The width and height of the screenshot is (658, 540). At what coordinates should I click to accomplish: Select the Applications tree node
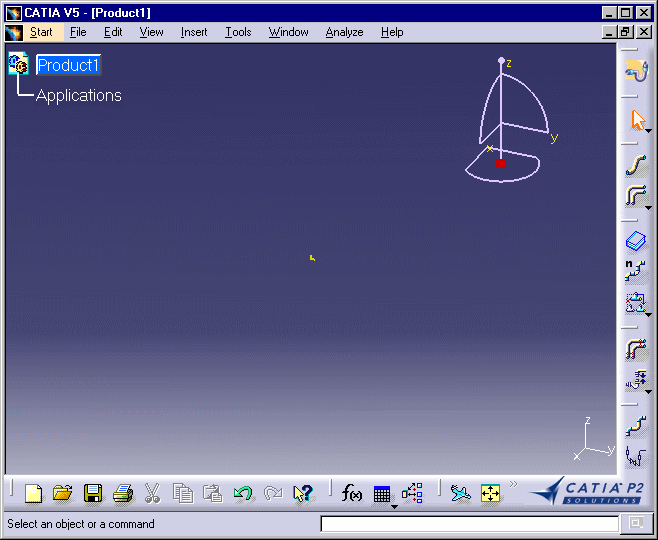pyautogui.click(x=79, y=96)
